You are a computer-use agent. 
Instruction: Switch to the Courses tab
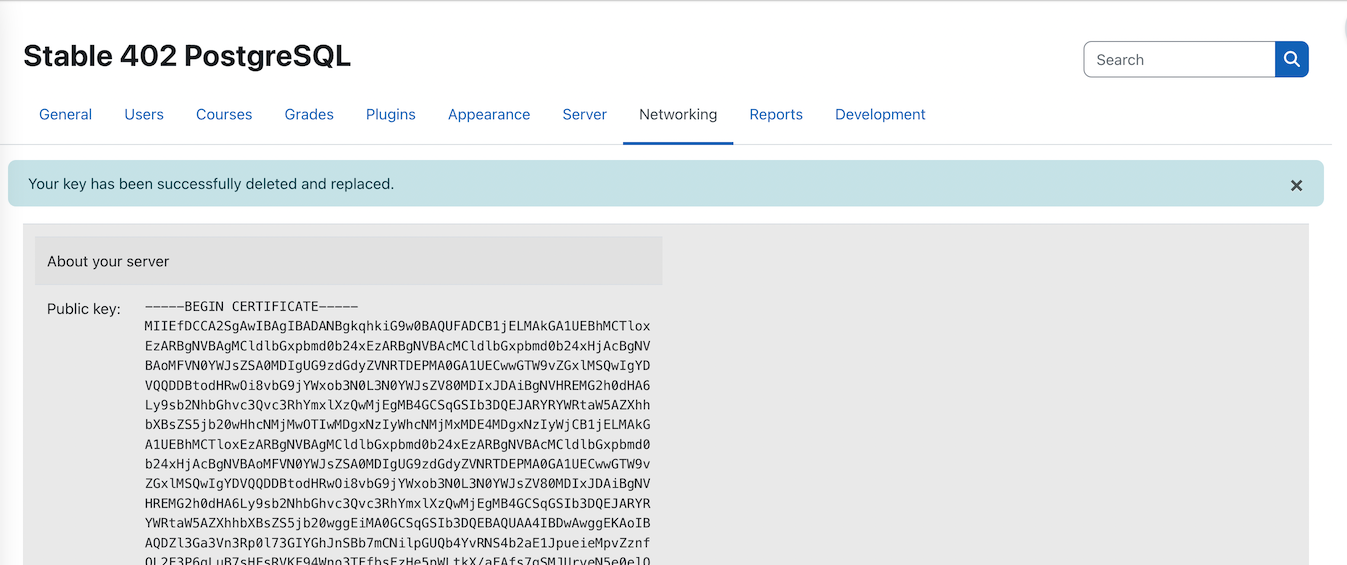(x=224, y=114)
